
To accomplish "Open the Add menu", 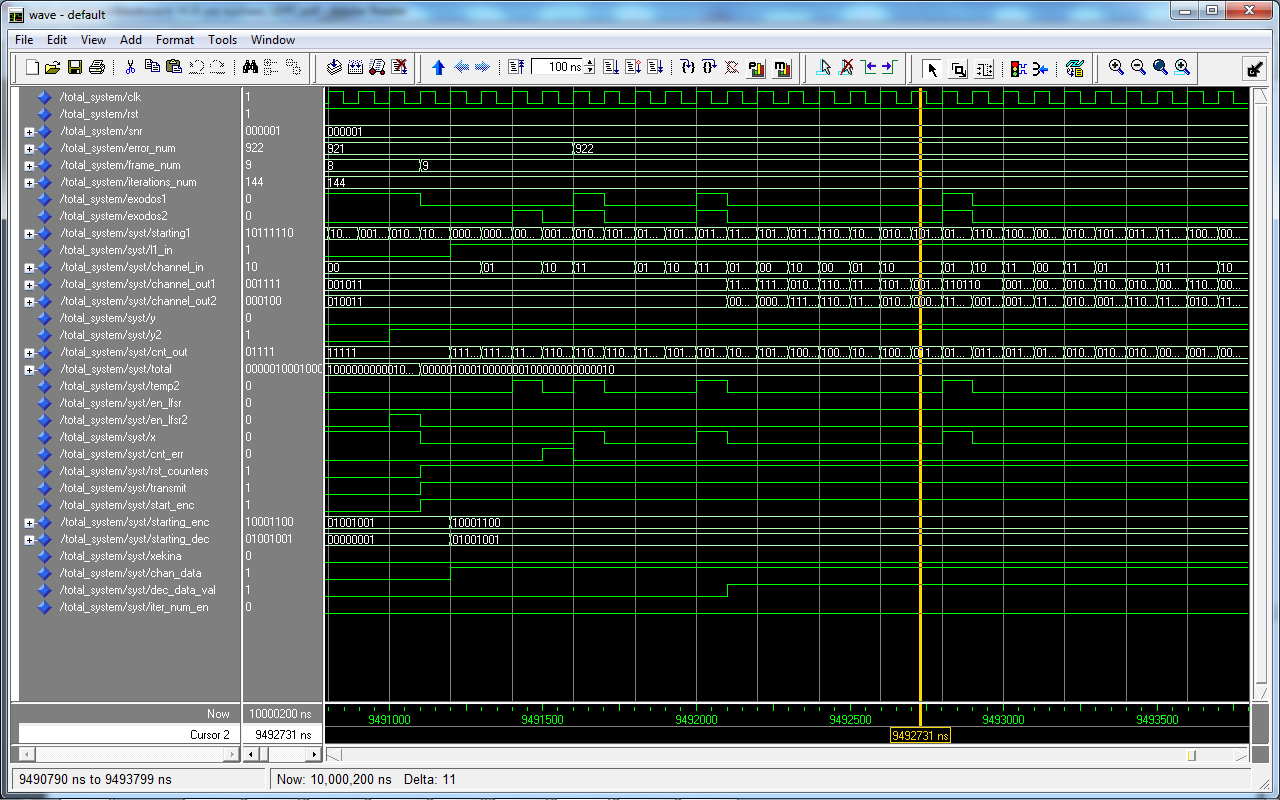I will tap(131, 40).
